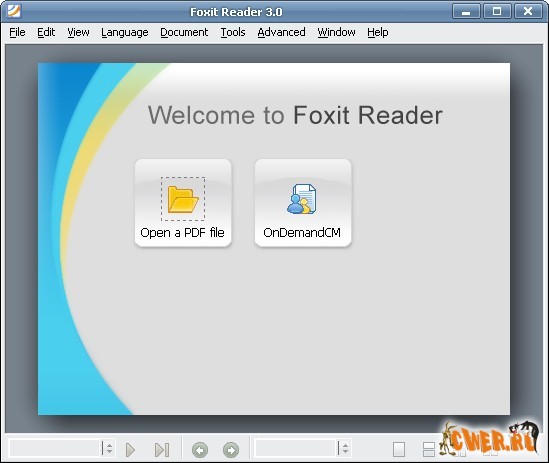Viewport: 549px width, 463px height.
Task: Go to next view green arrow
Action: [x=231, y=450]
